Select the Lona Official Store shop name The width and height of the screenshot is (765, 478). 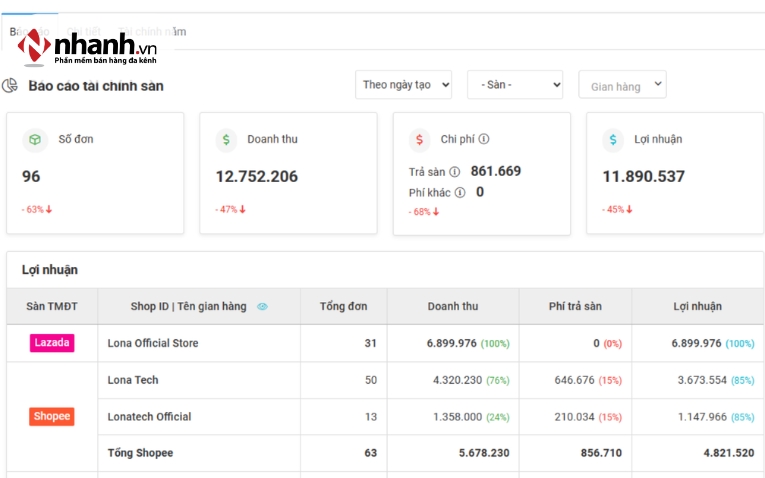pos(153,343)
